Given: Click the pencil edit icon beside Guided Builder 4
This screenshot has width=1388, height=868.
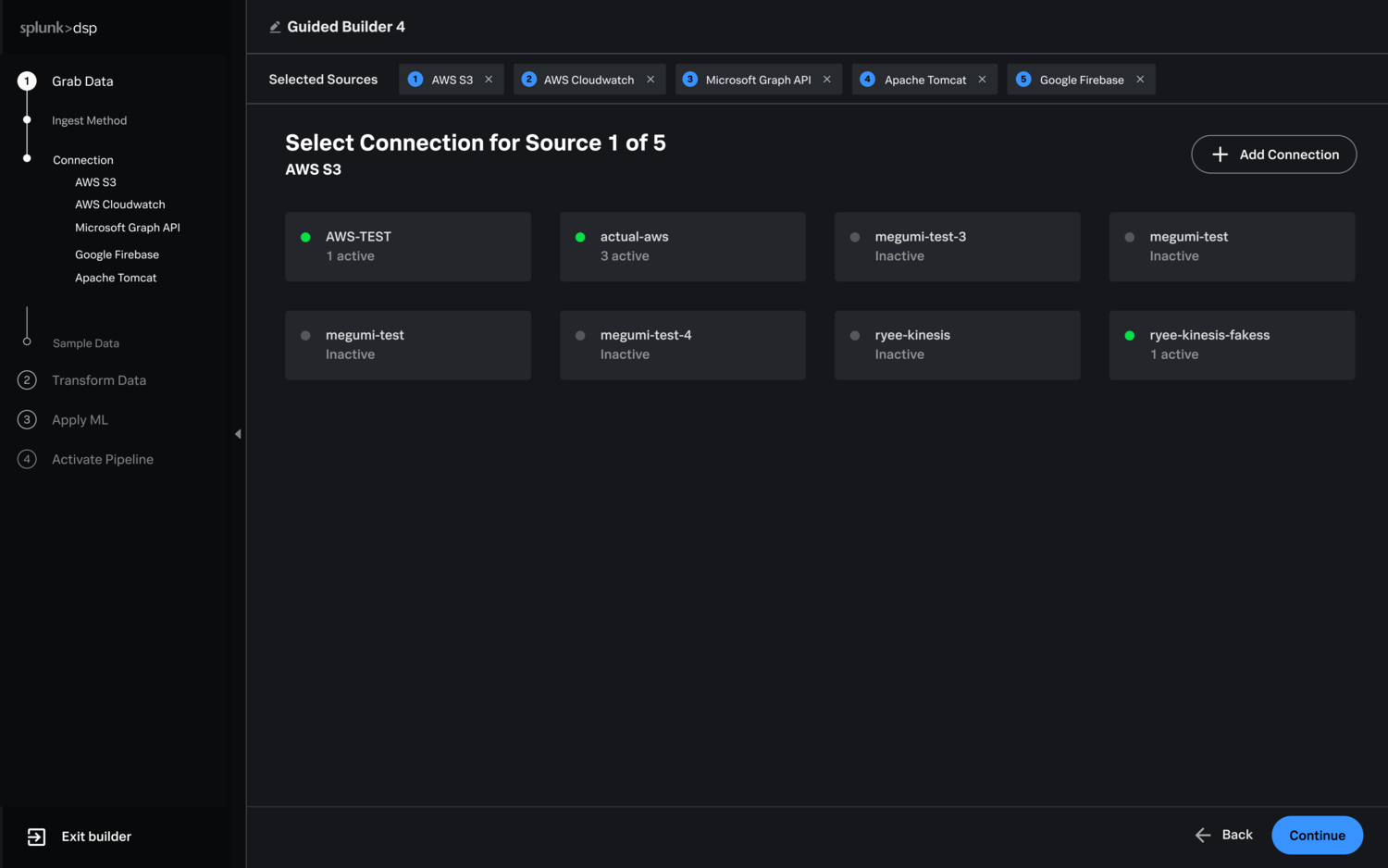Looking at the screenshot, I should (275, 27).
